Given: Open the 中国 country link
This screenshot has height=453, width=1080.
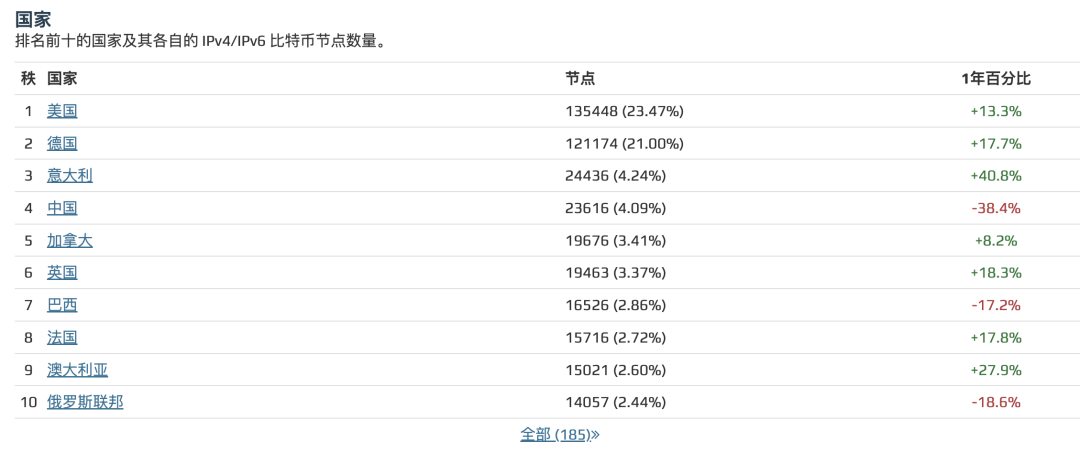Looking at the screenshot, I should pos(62,208).
